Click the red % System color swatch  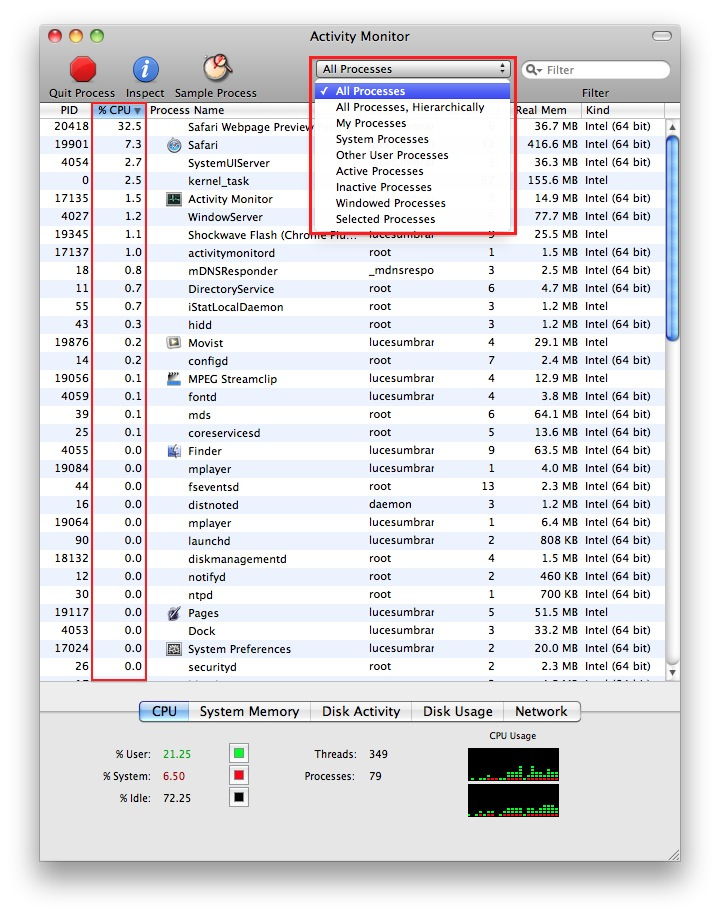tap(238, 775)
